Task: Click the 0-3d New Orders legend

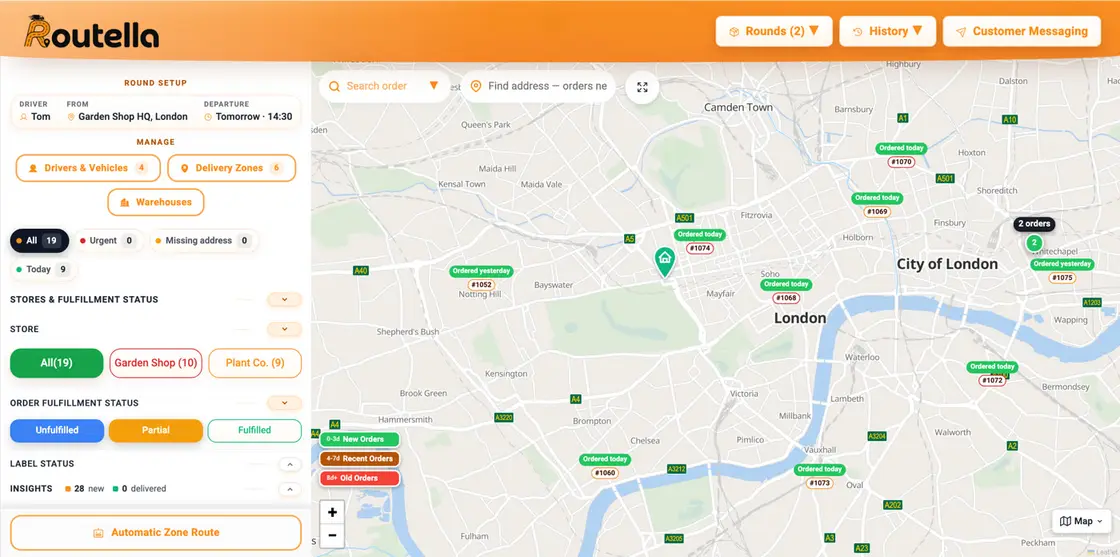Action: coord(359,439)
